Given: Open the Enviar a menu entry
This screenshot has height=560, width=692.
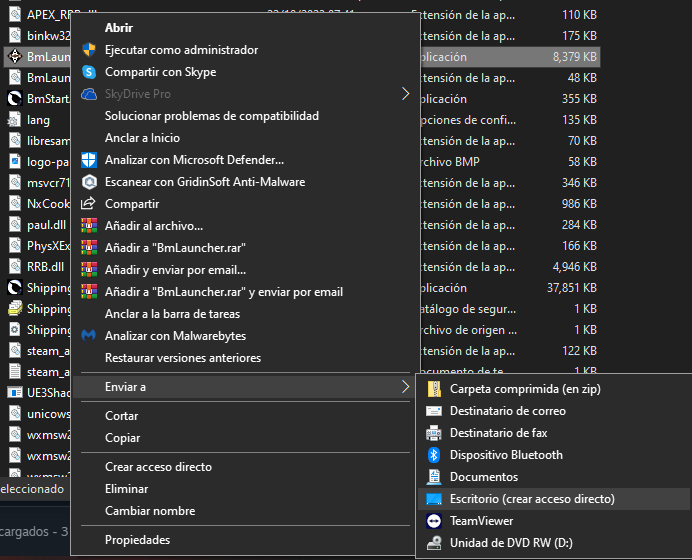Looking at the screenshot, I should pos(244,387).
